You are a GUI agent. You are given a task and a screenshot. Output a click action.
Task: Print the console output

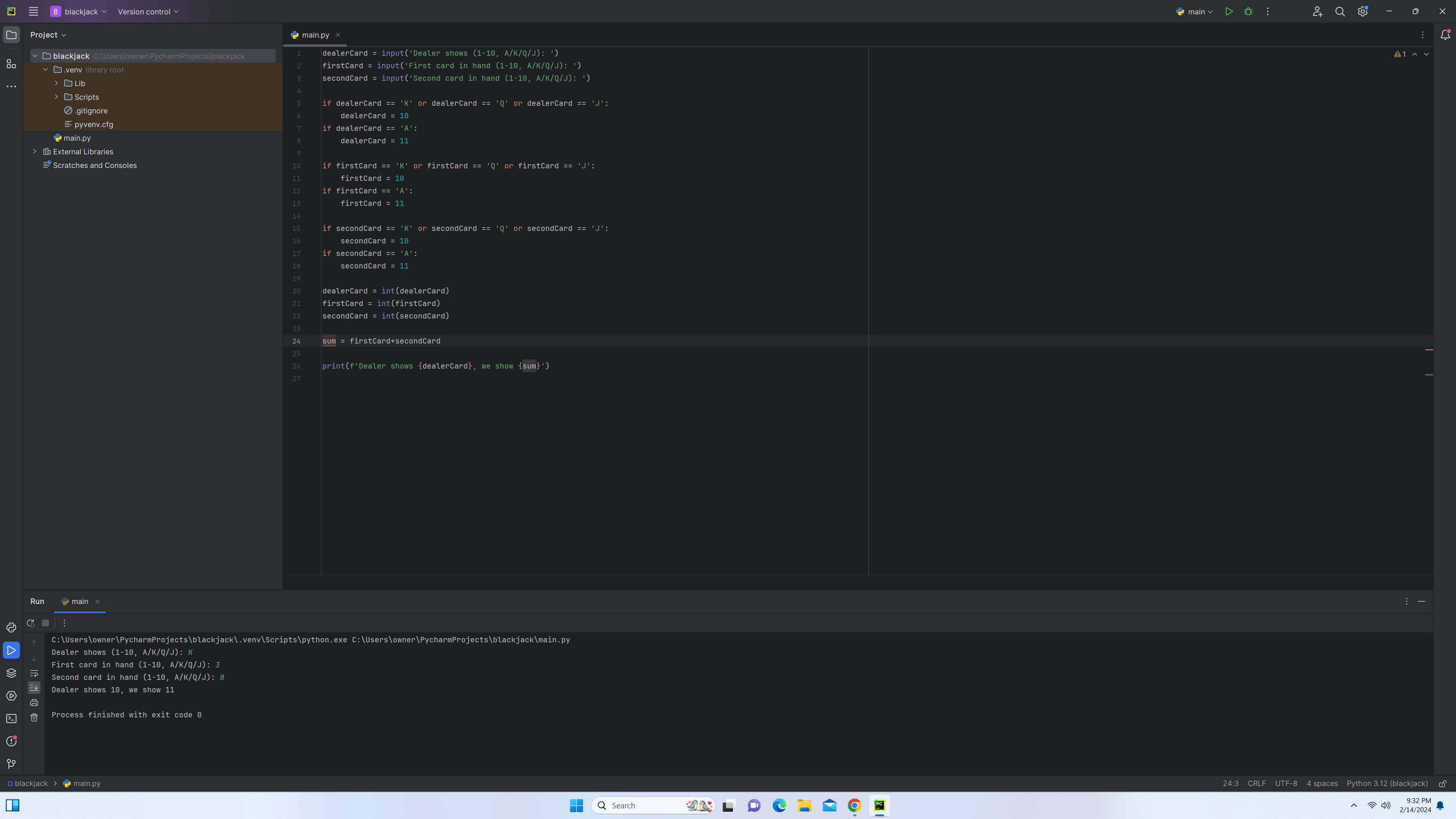(x=34, y=703)
